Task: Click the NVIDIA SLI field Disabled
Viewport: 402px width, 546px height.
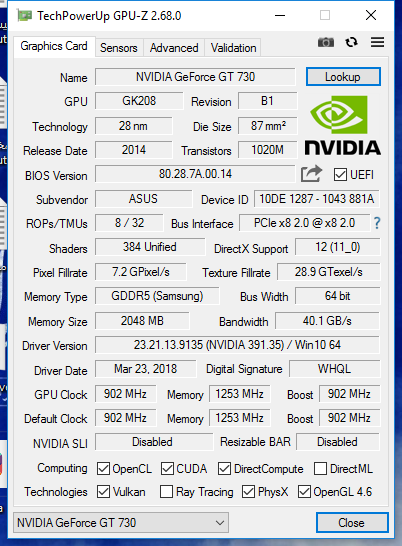Action: coord(153,442)
